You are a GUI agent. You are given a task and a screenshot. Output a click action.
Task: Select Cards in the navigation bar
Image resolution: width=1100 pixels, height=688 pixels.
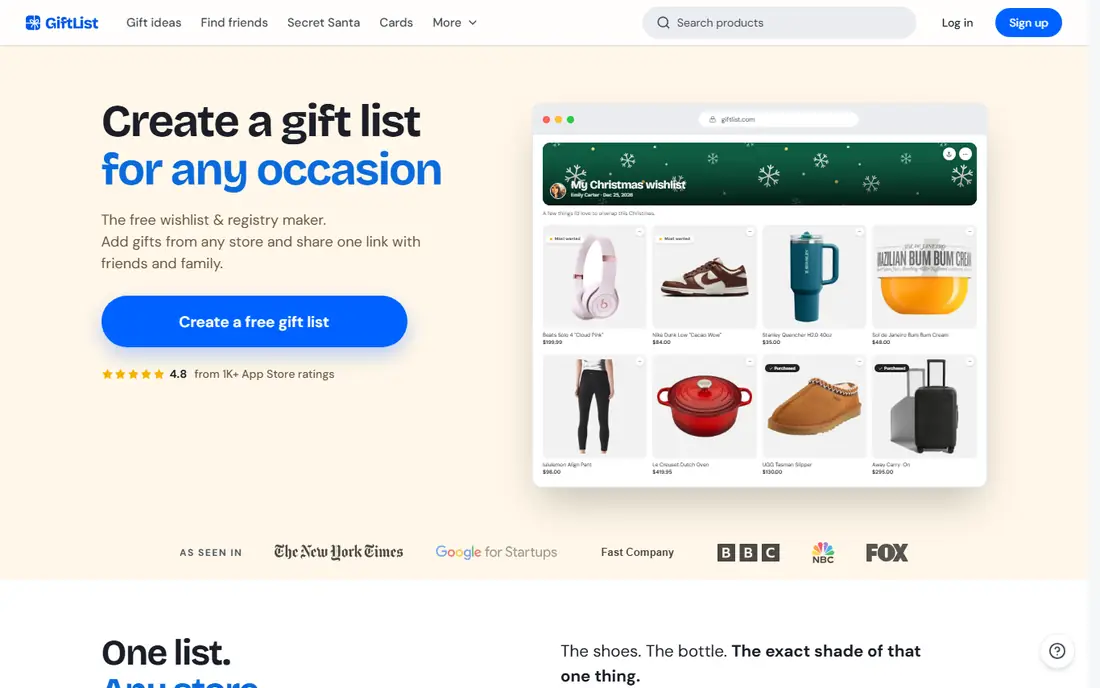[396, 22]
